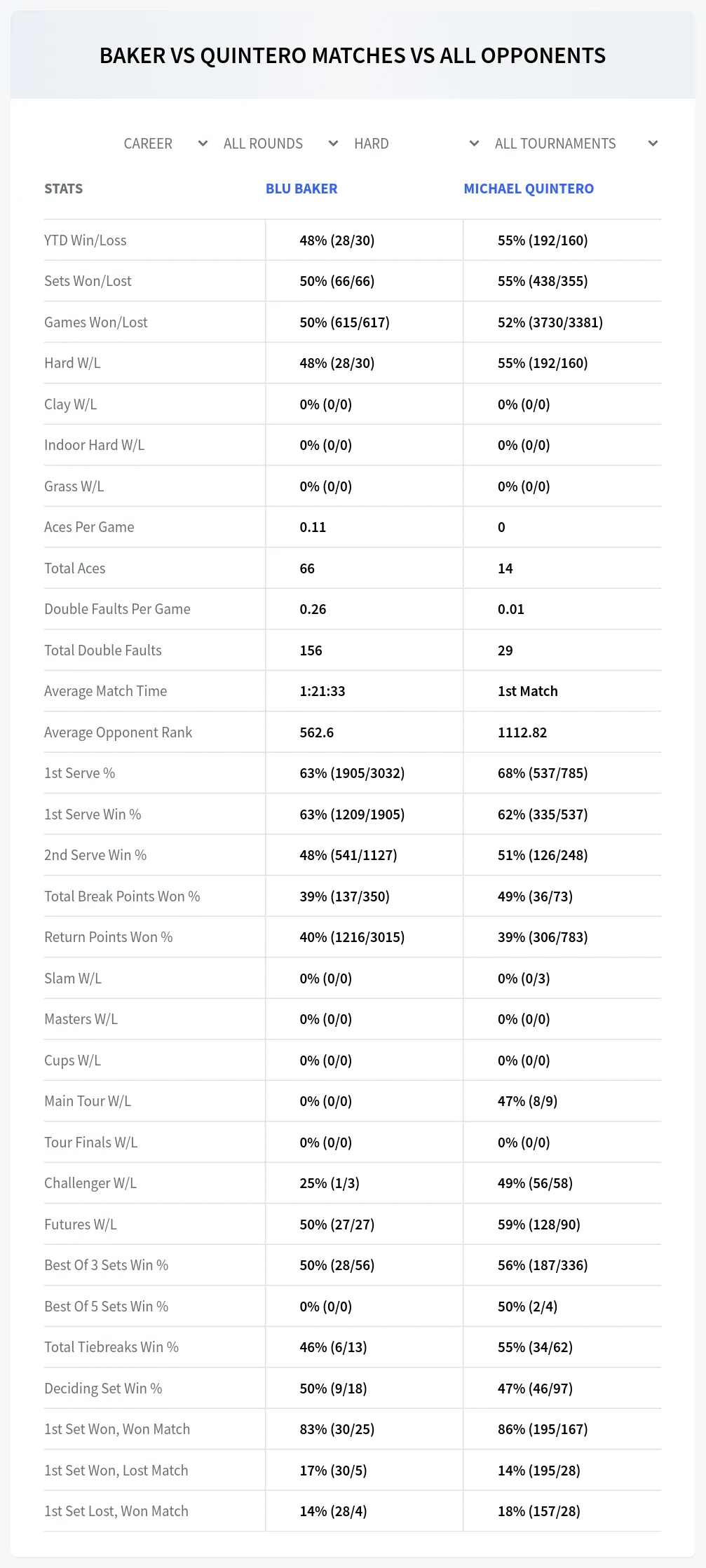Expand the ALL ROUNDS dropdown

[280, 144]
